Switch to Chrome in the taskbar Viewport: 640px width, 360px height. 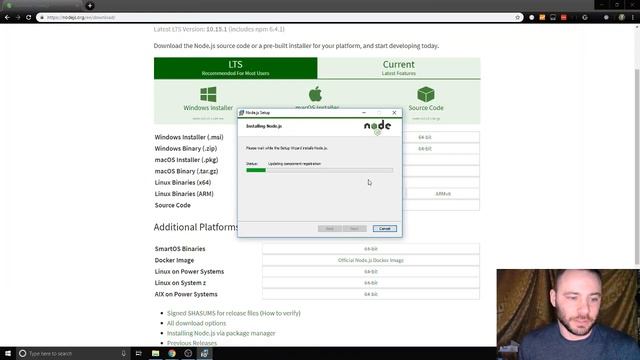pyautogui.click(x=172, y=353)
